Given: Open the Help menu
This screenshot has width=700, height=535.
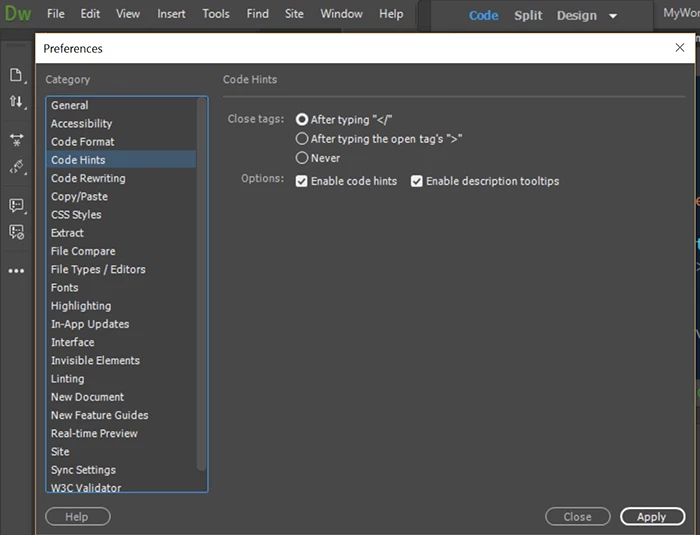Looking at the screenshot, I should (x=391, y=14).
